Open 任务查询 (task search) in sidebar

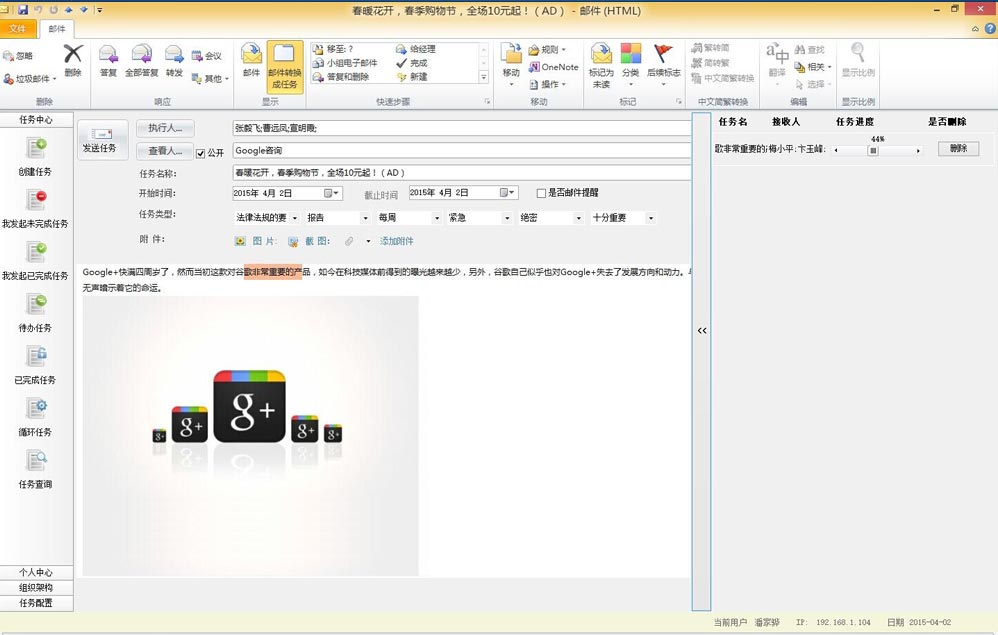pos(36,461)
